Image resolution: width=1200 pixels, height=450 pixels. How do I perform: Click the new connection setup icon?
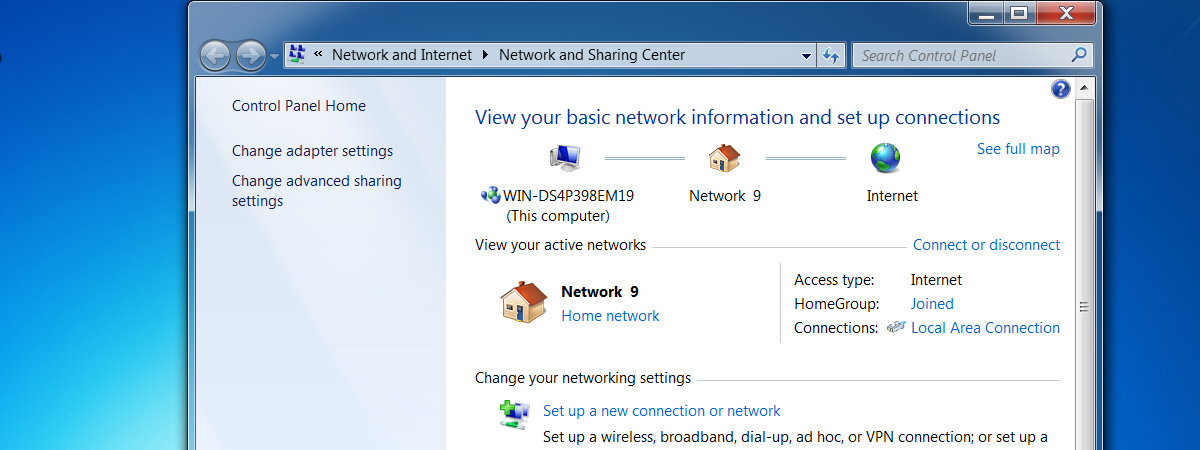click(515, 414)
